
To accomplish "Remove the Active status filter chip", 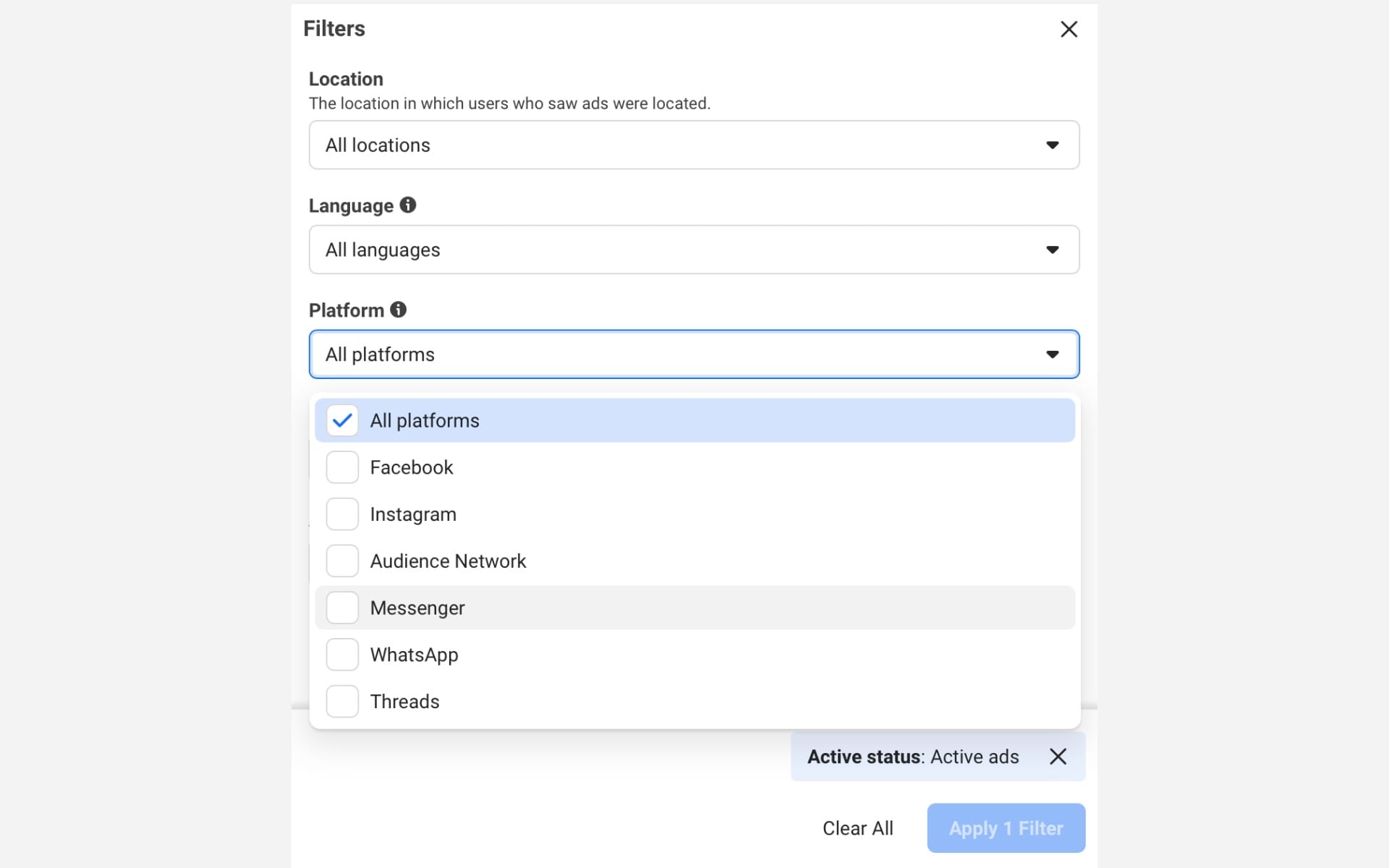I will pyautogui.click(x=1058, y=757).
